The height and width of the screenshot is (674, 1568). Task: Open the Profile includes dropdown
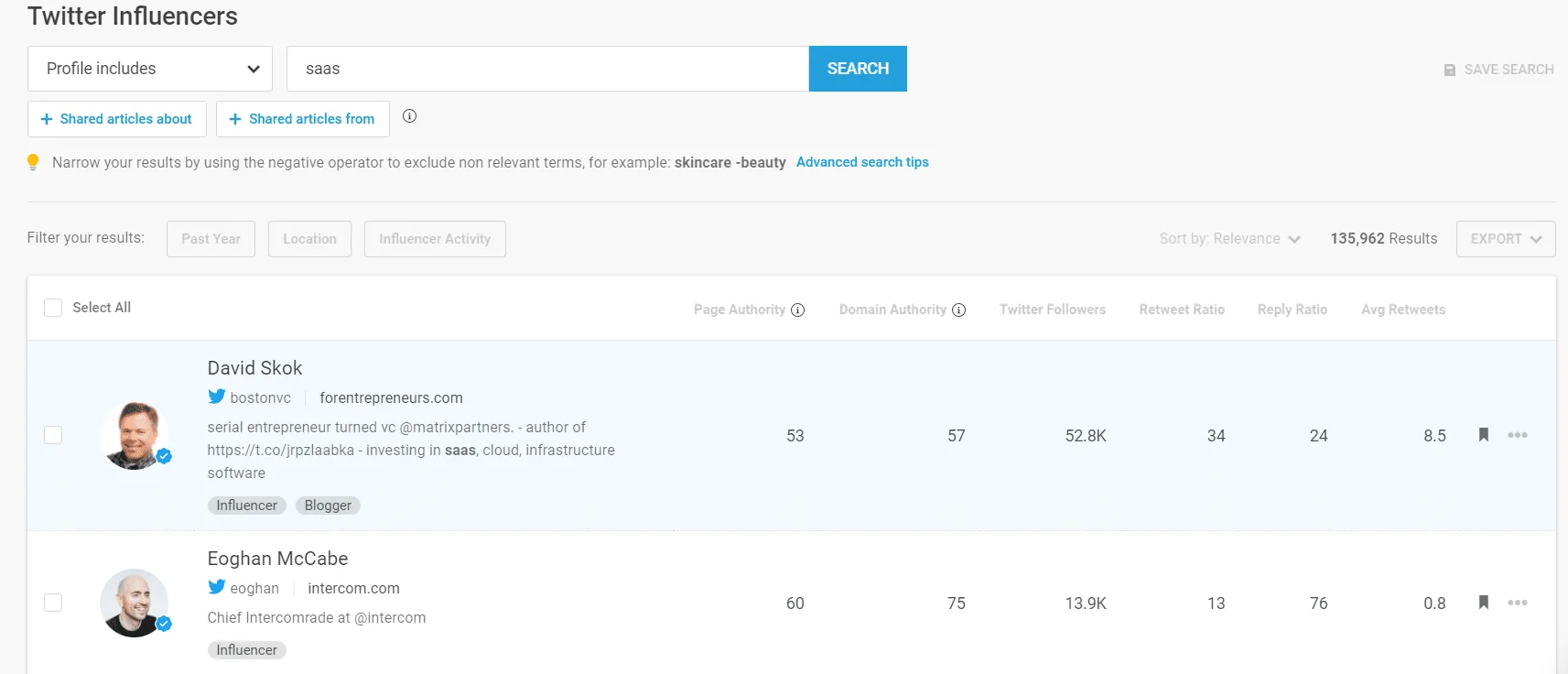(x=150, y=69)
